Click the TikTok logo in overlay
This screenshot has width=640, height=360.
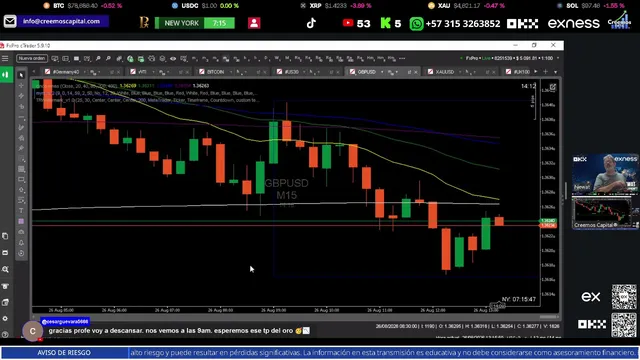click(x=311, y=23)
